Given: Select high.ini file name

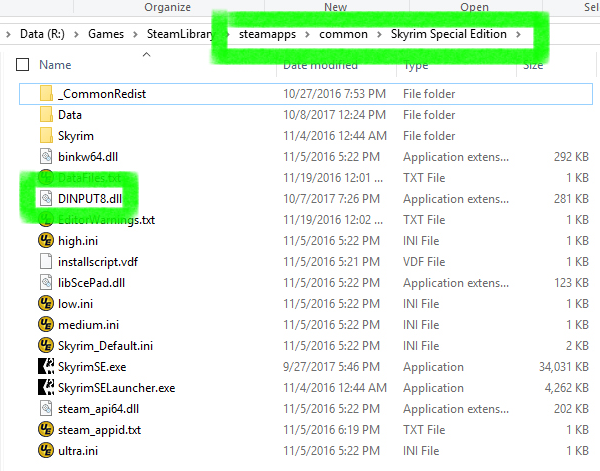Looking at the screenshot, I should (x=78, y=241).
